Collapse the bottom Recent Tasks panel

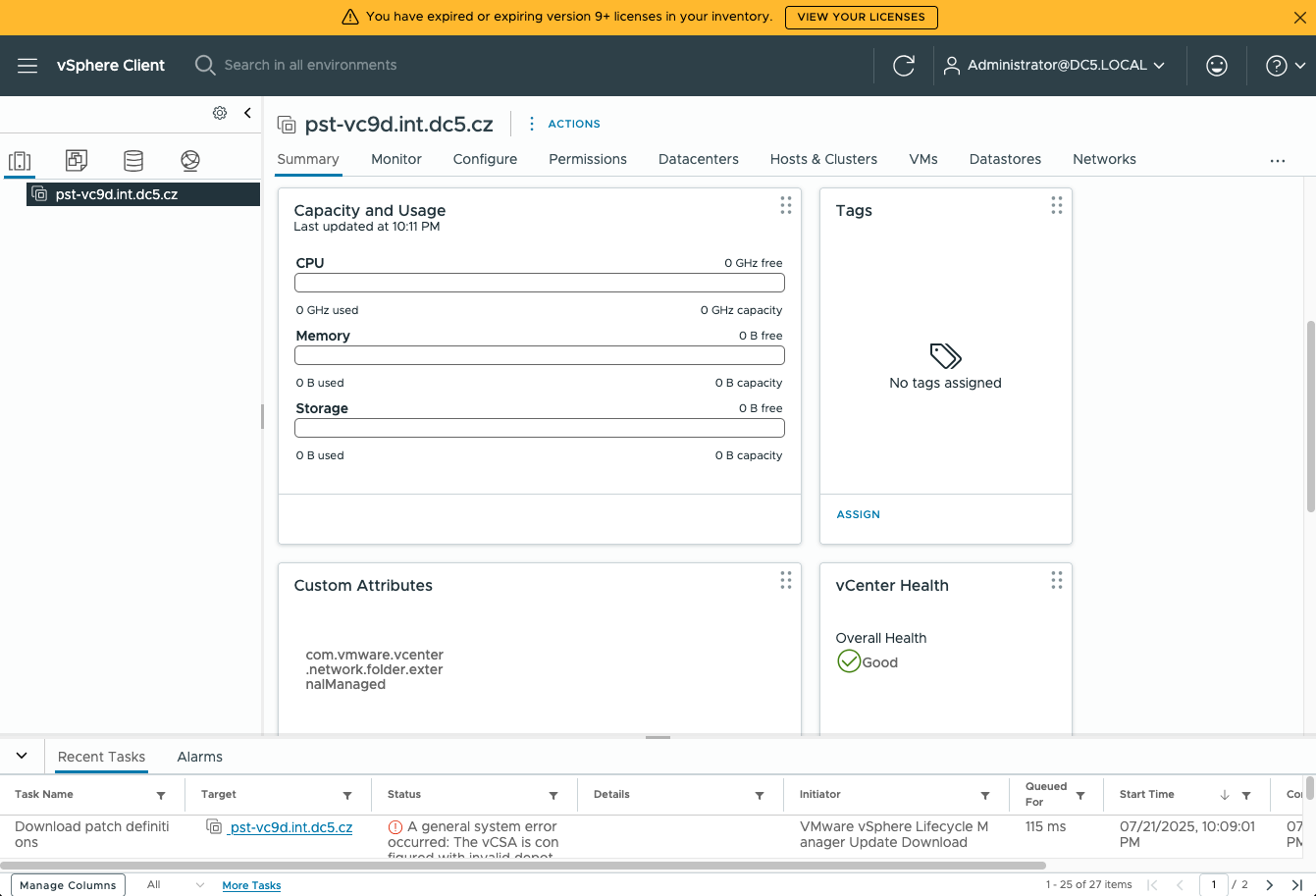[x=22, y=756]
